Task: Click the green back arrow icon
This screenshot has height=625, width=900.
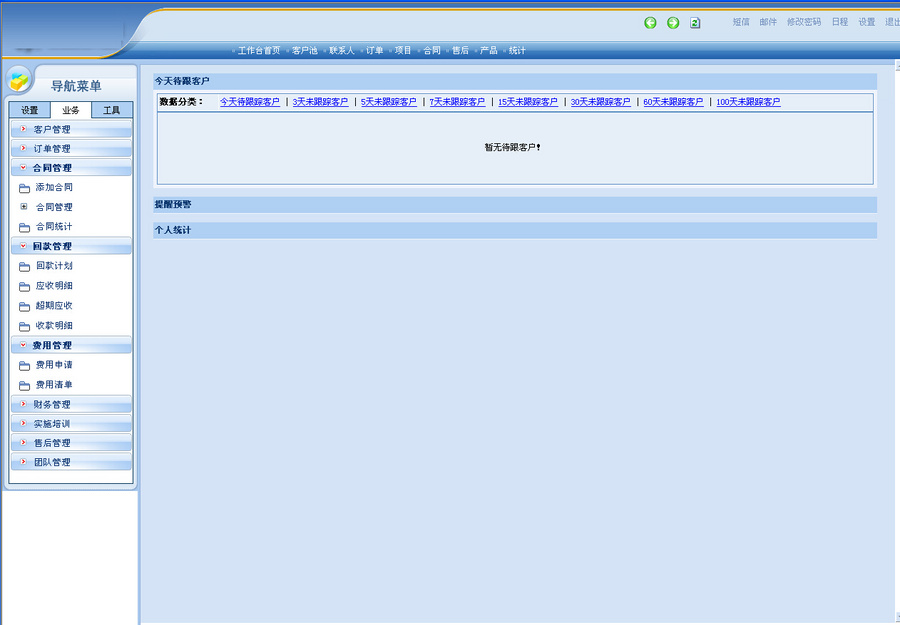Action: click(650, 22)
